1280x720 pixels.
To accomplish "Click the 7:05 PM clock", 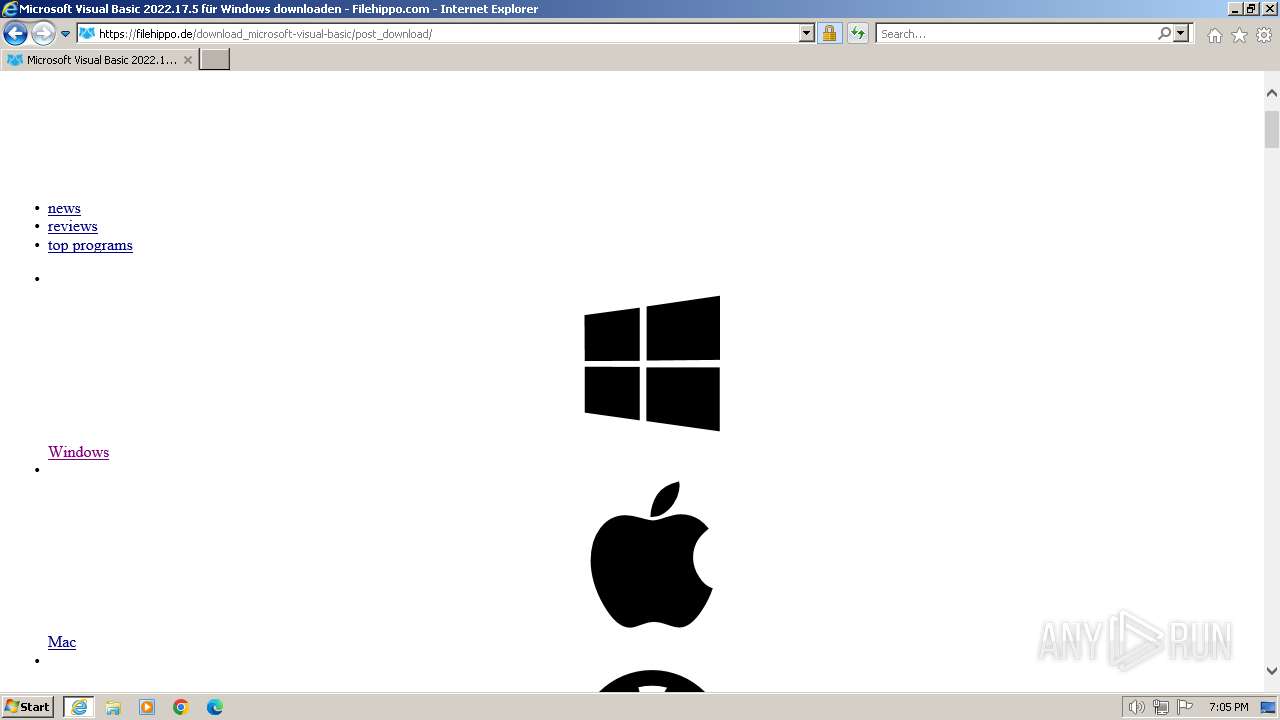I will point(1228,707).
